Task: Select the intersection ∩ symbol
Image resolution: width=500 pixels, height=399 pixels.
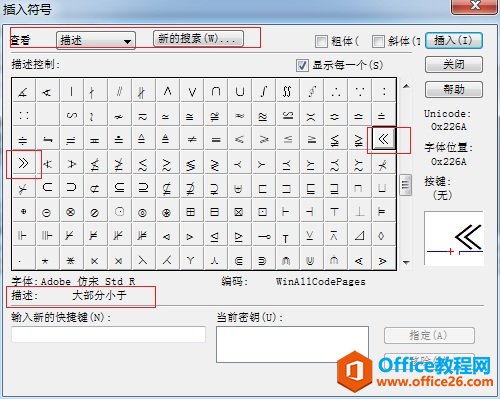Action: pyautogui.click(x=216, y=91)
